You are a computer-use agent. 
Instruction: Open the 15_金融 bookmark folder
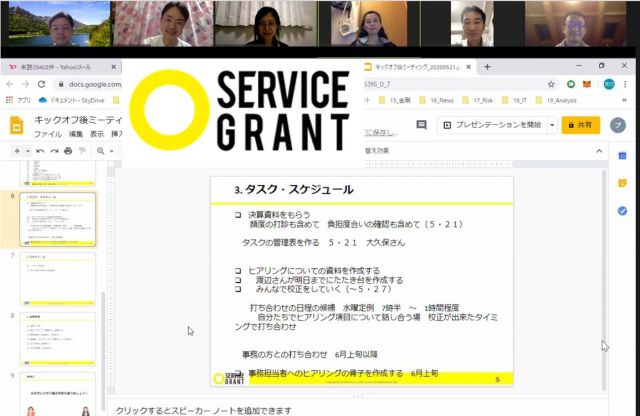click(x=394, y=100)
